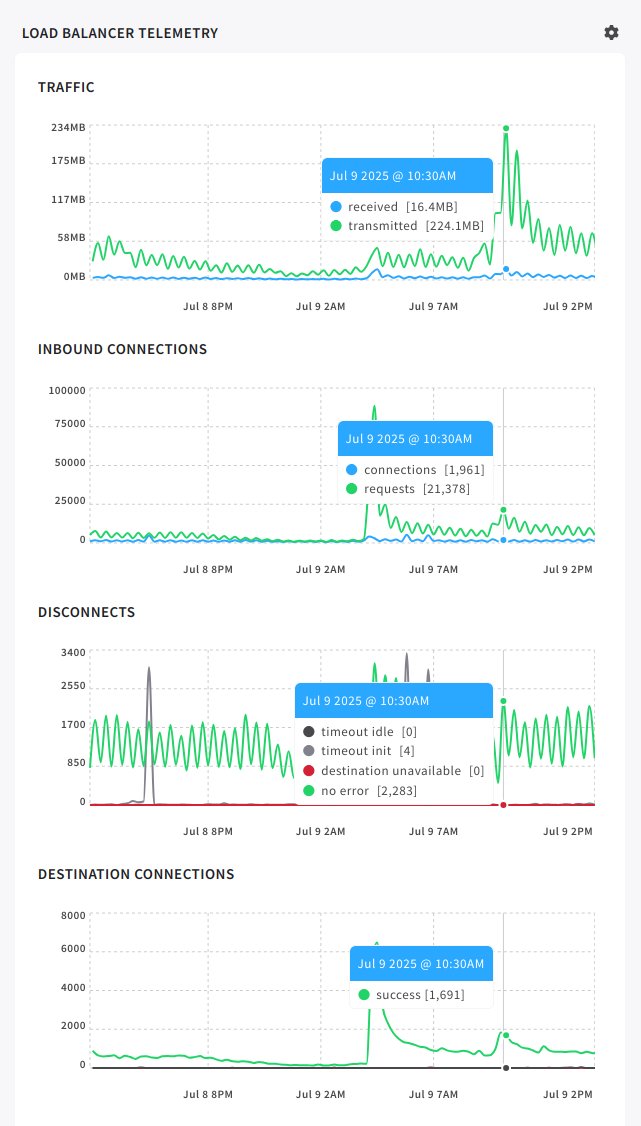This screenshot has width=641, height=1126.
Task: Select the red data point on Disconnects baseline
Action: tap(503, 805)
